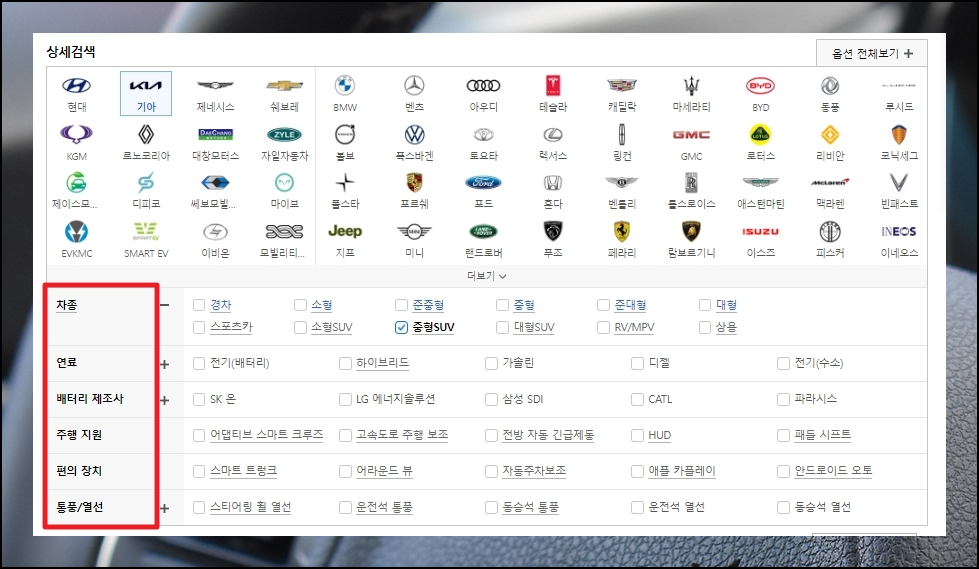Open 옵션 전체보기 full options
979x569 pixels.
tap(872, 53)
